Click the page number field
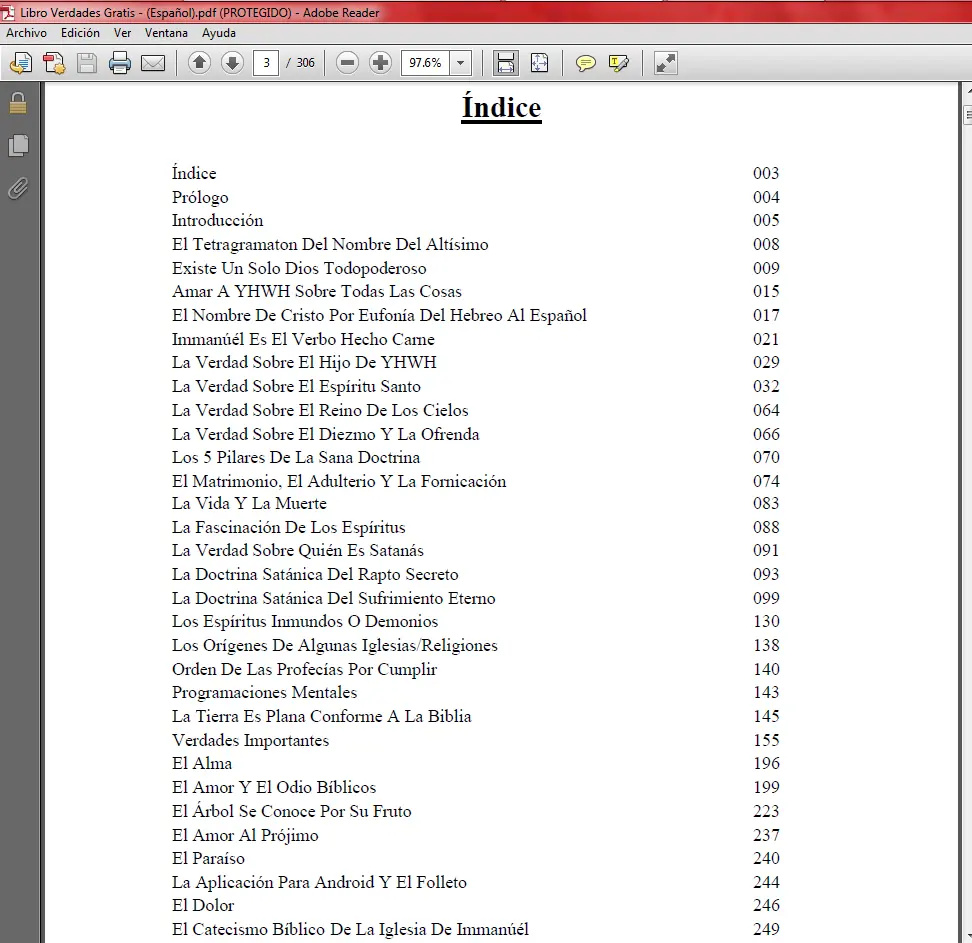This screenshot has width=972, height=943. [x=266, y=63]
